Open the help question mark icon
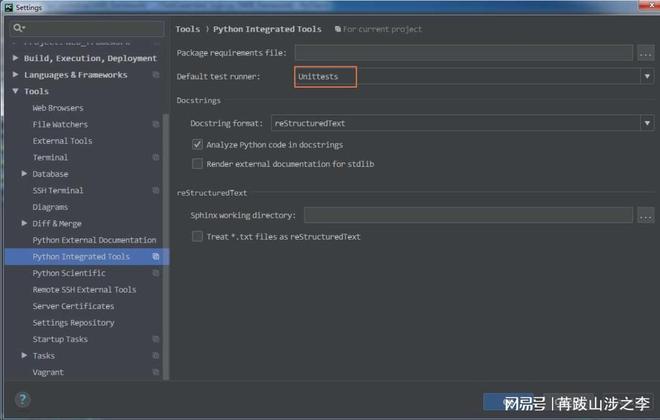Image resolution: width=660 pixels, height=420 pixels. [23, 399]
